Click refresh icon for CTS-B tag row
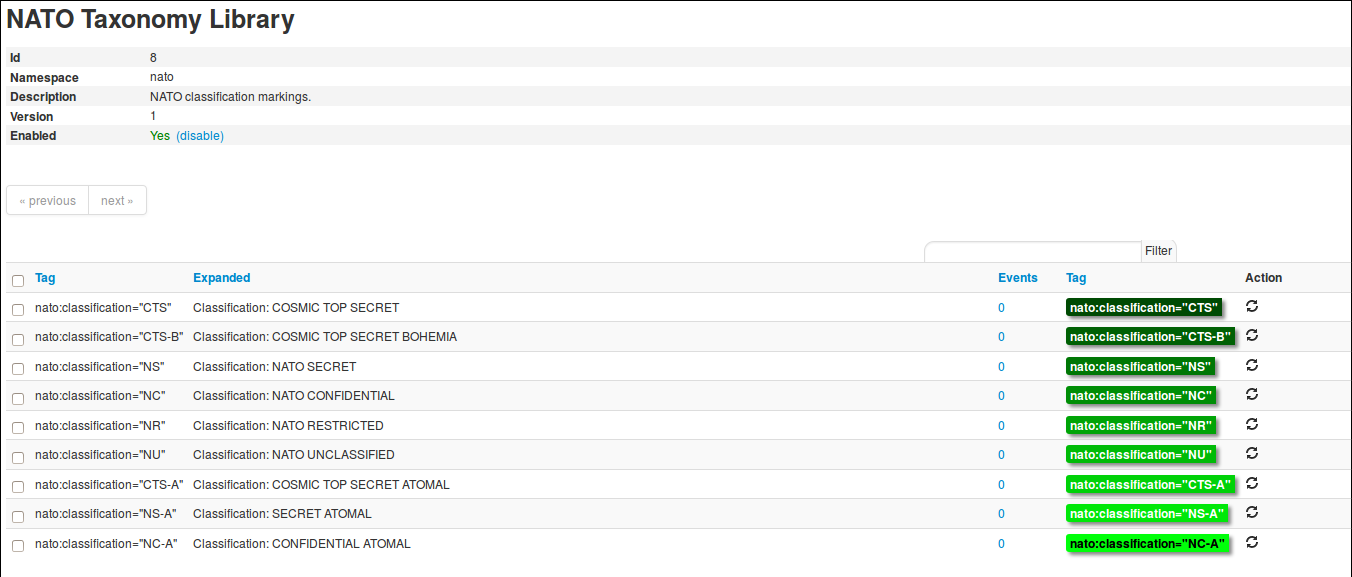 1251,335
